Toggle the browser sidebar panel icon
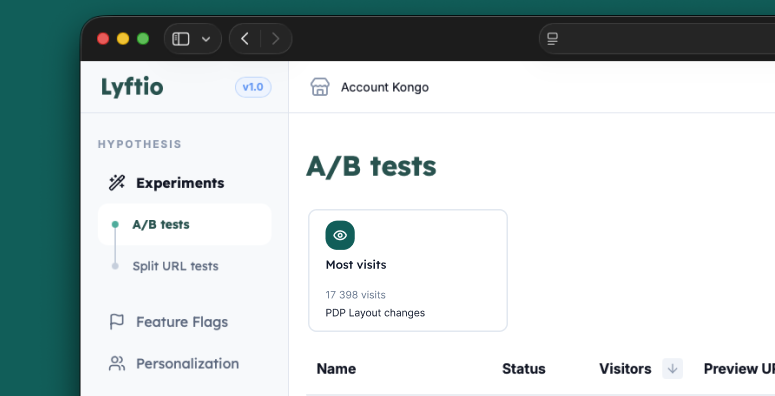This screenshot has height=396, width=775. coord(180,39)
